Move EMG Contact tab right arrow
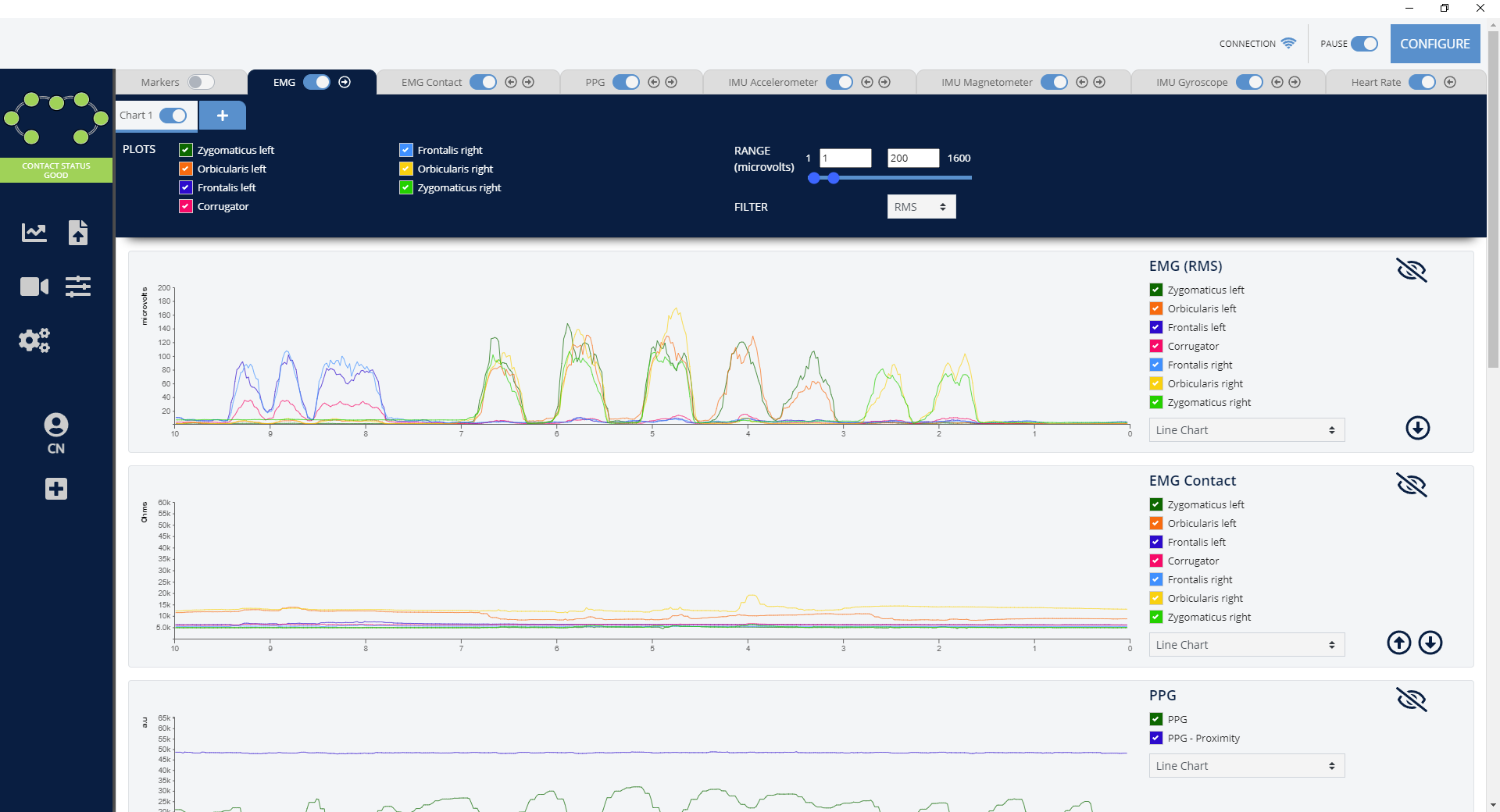Image resolution: width=1500 pixels, height=812 pixels. pos(528,82)
